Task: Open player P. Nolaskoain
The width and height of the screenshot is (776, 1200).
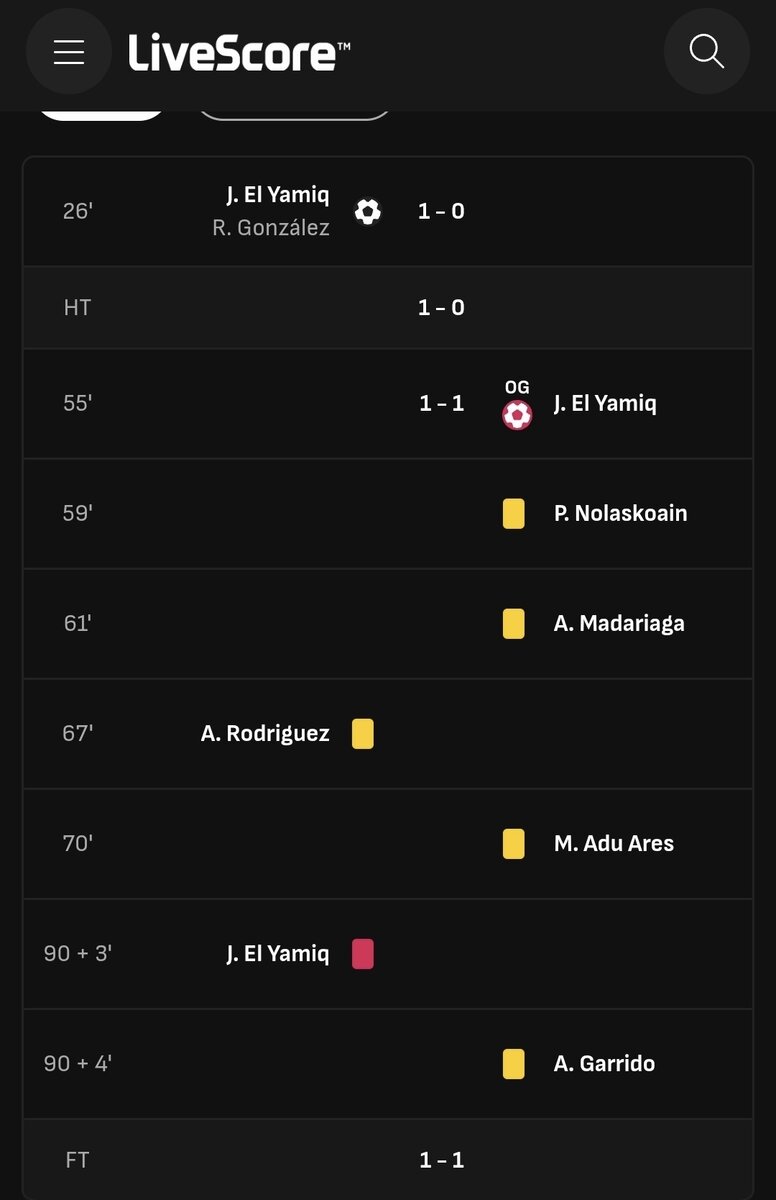Action: (620, 514)
